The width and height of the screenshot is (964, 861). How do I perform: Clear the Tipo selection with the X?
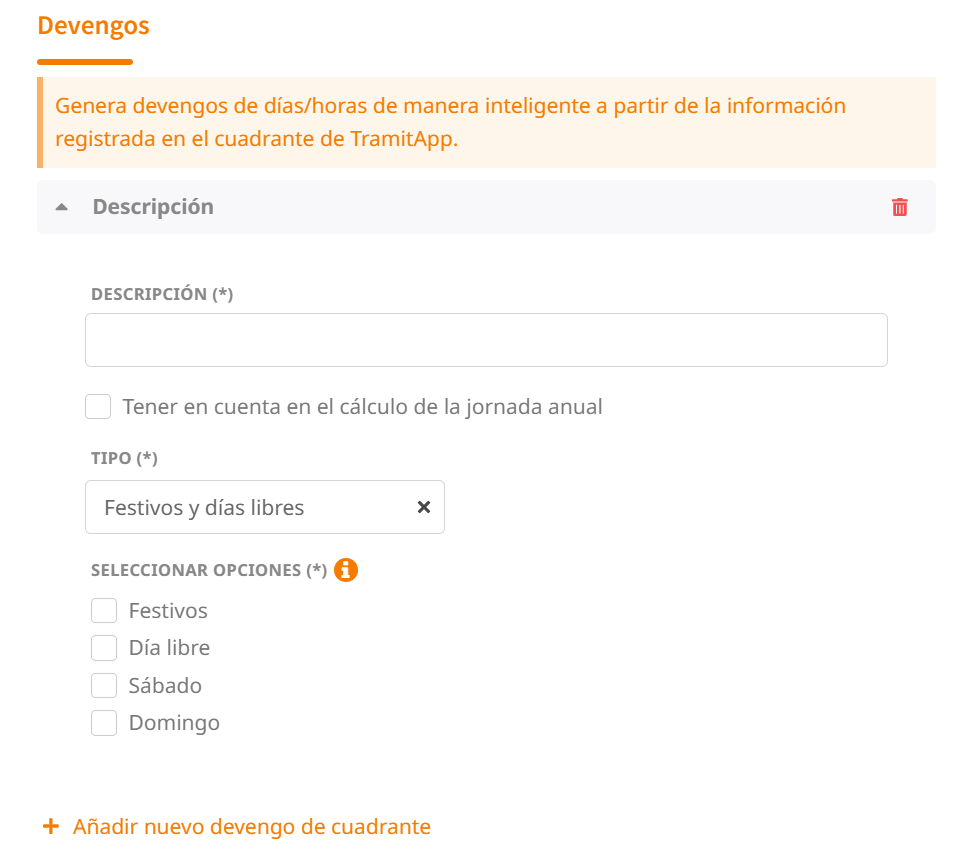tap(424, 507)
